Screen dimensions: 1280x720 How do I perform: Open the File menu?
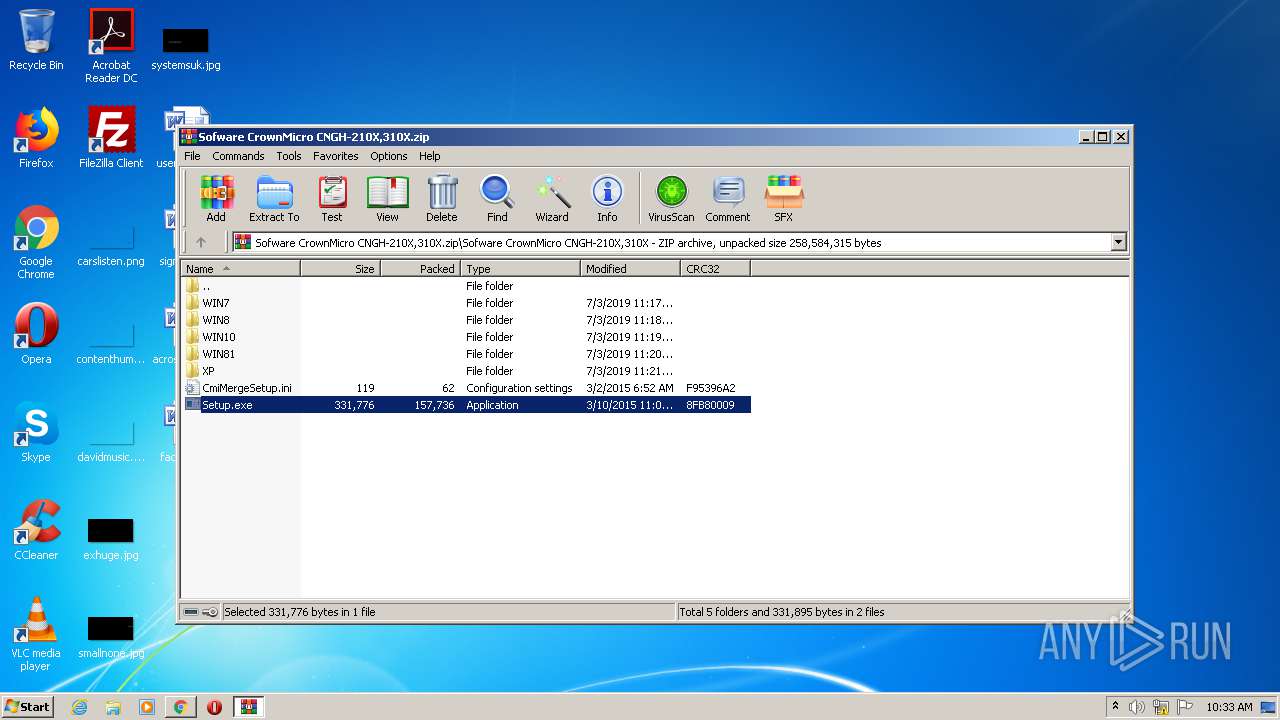tap(192, 156)
